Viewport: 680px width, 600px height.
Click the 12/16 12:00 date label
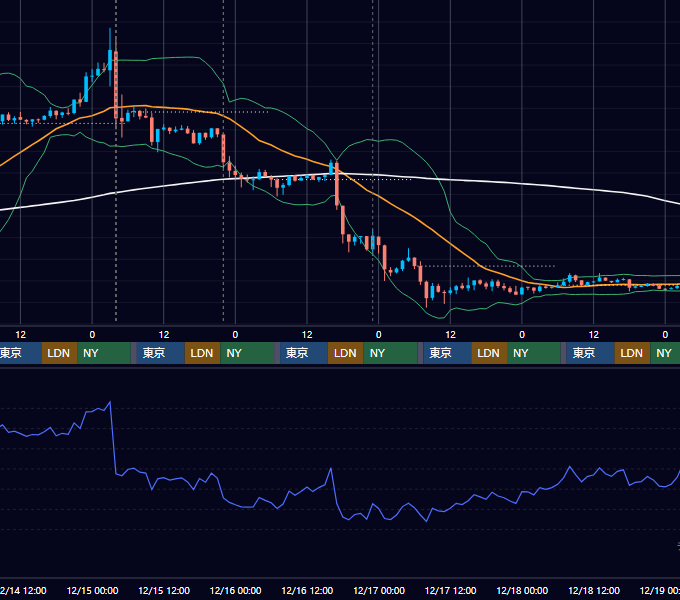click(307, 590)
